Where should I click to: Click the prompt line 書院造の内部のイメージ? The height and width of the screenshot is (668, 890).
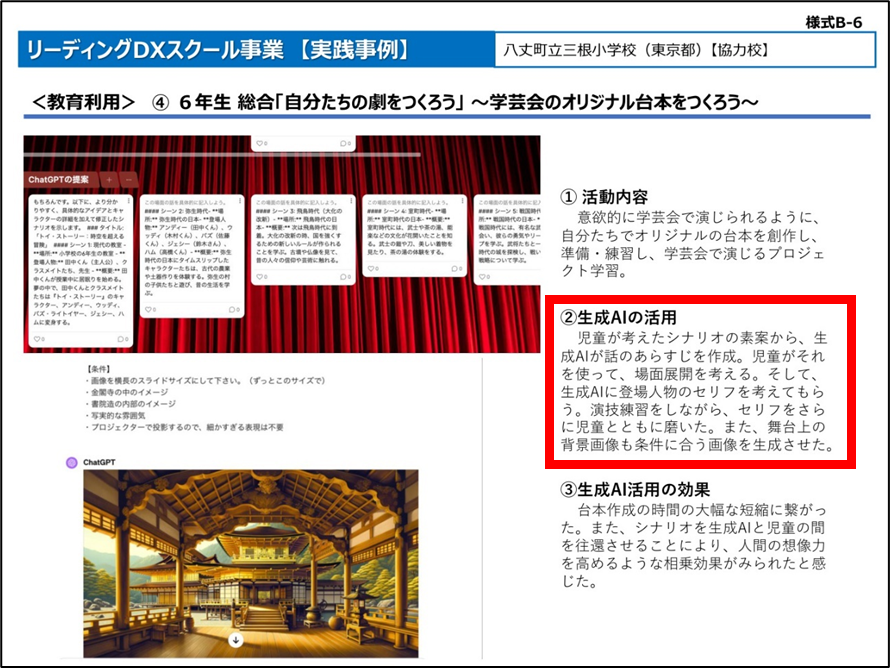pos(130,404)
